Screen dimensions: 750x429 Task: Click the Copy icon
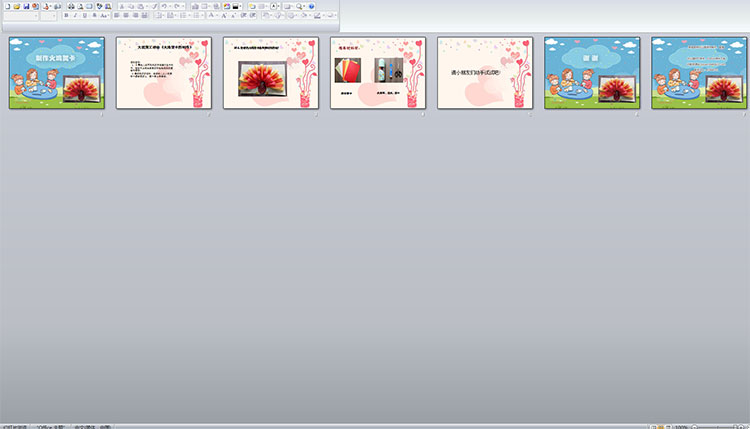tap(131, 7)
